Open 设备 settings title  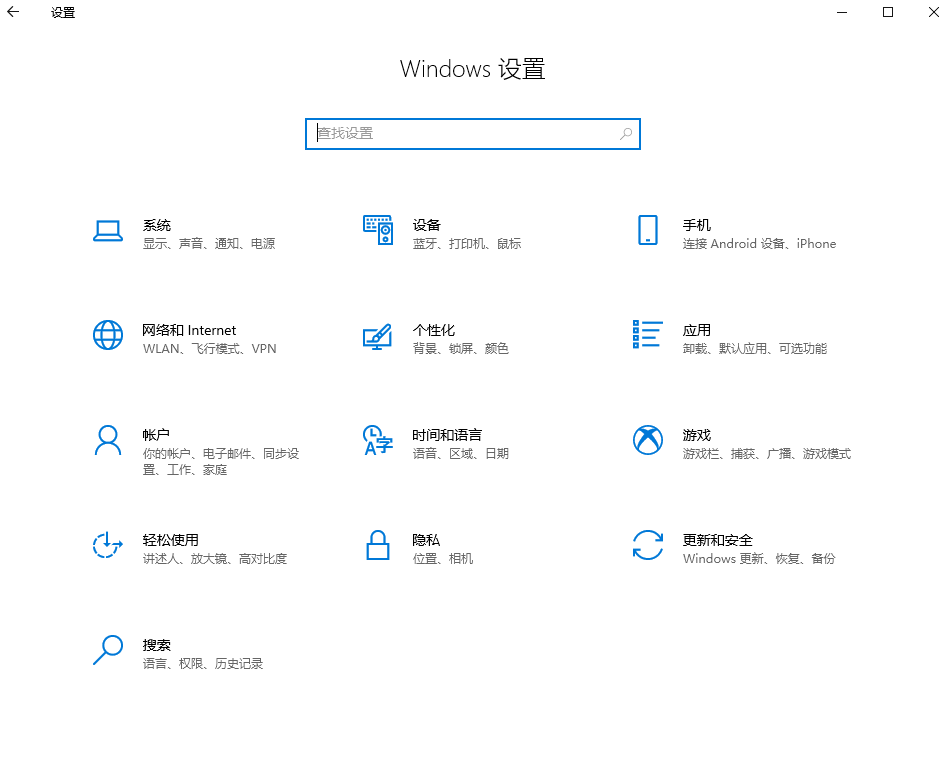(426, 225)
